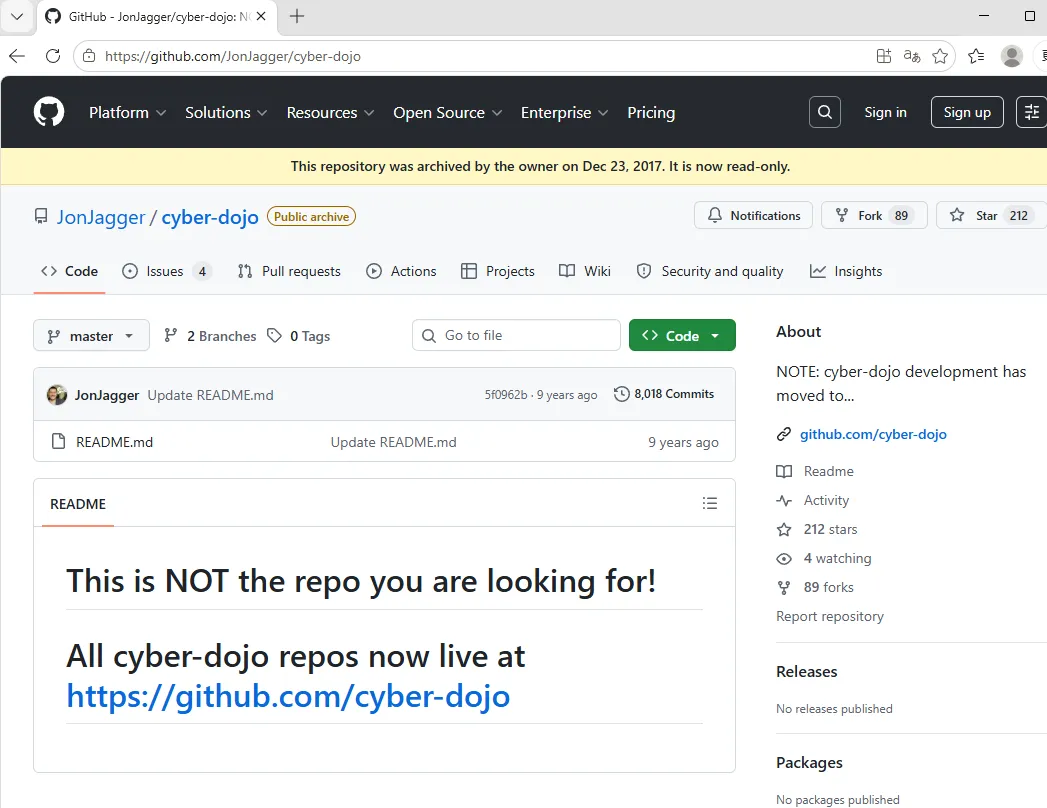
Task: Click the browser profile avatar
Action: [x=1012, y=56]
